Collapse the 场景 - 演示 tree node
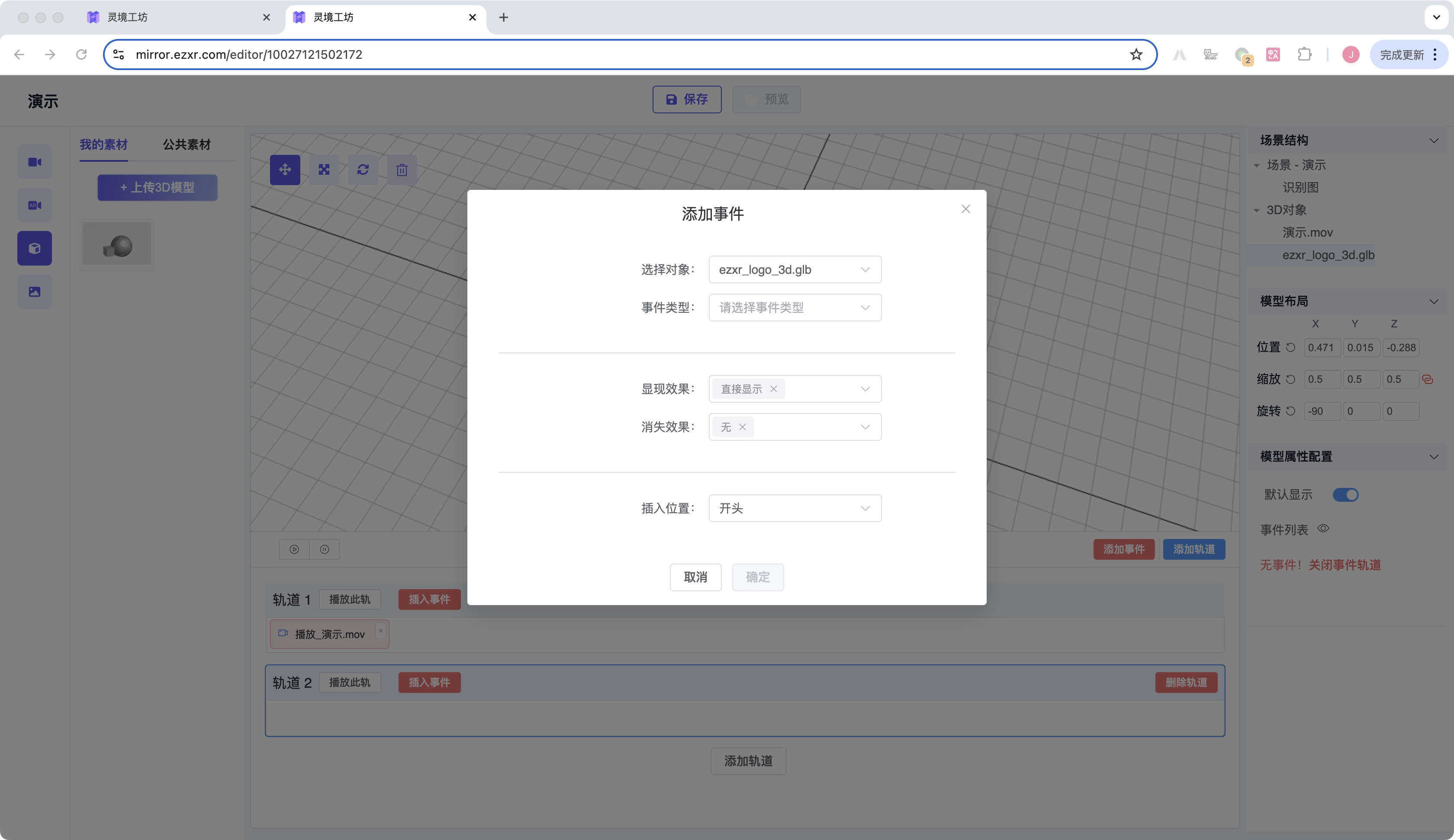Screen dimensions: 1454x840 click(x=1257, y=166)
